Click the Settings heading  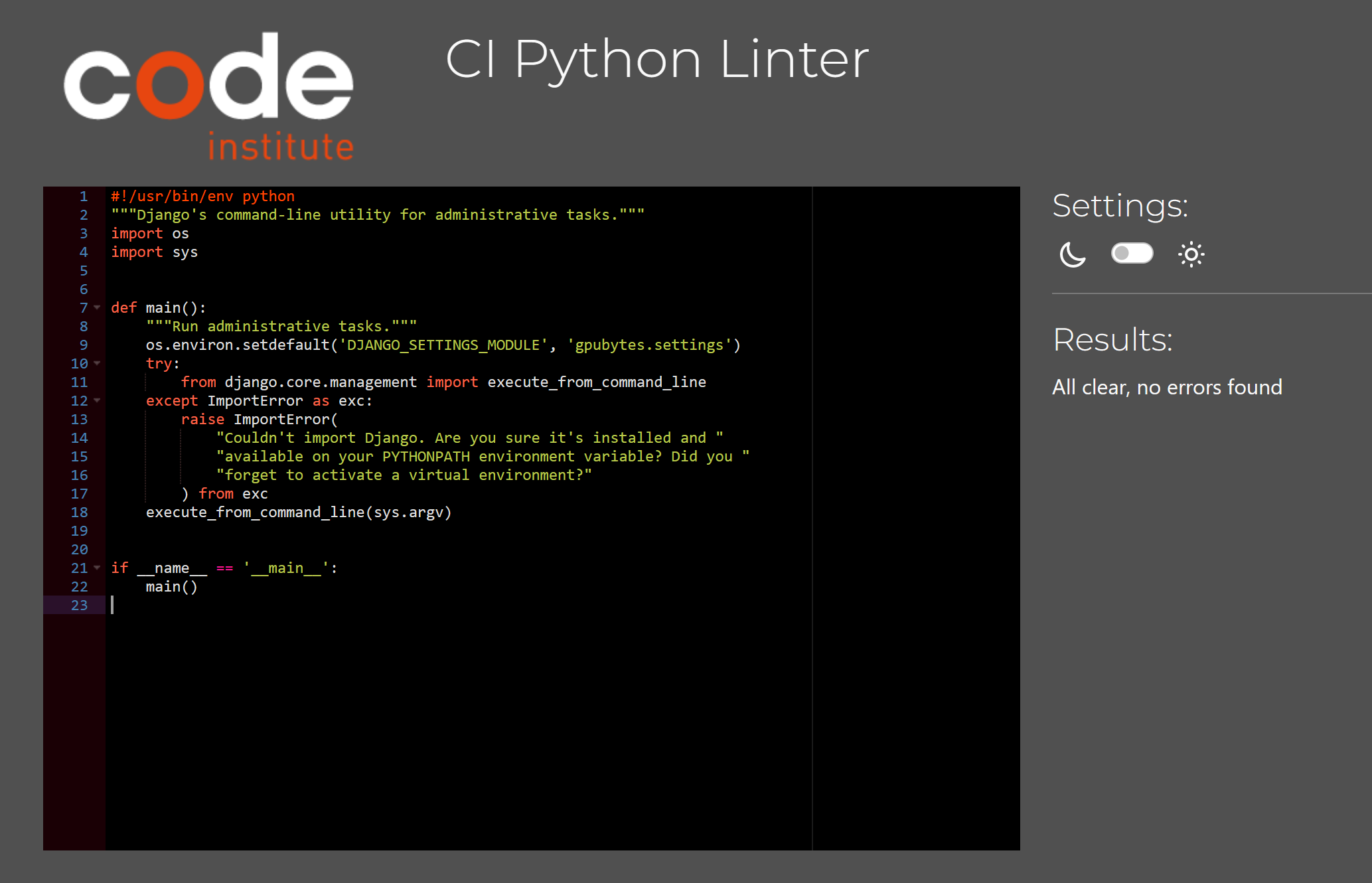click(x=1120, y=206)
